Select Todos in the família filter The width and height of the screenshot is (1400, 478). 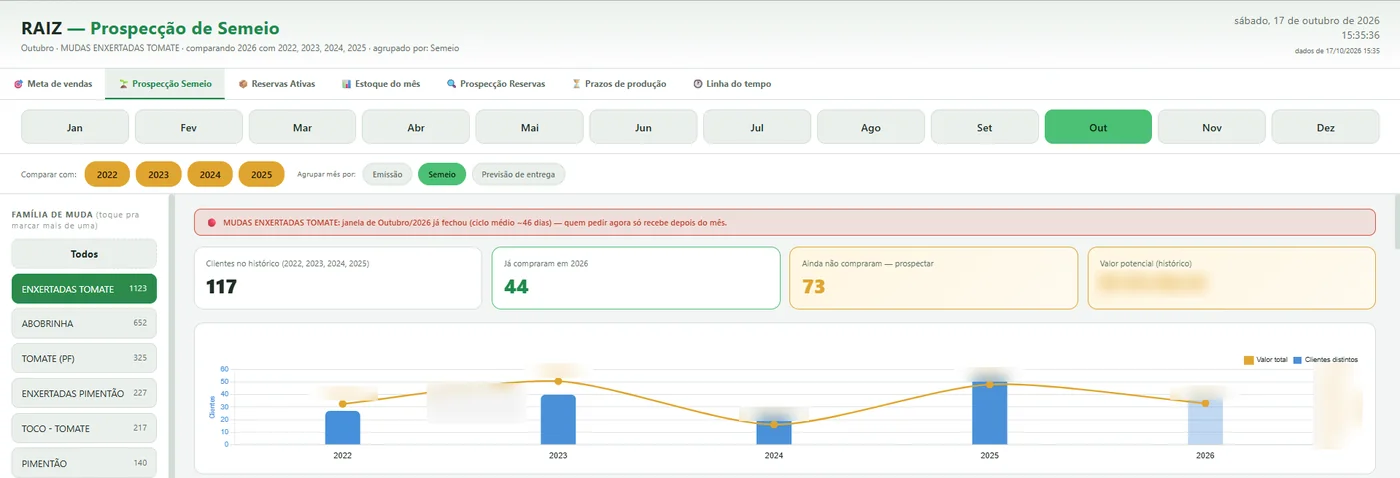pyautogui.click(x=84, y=254)
